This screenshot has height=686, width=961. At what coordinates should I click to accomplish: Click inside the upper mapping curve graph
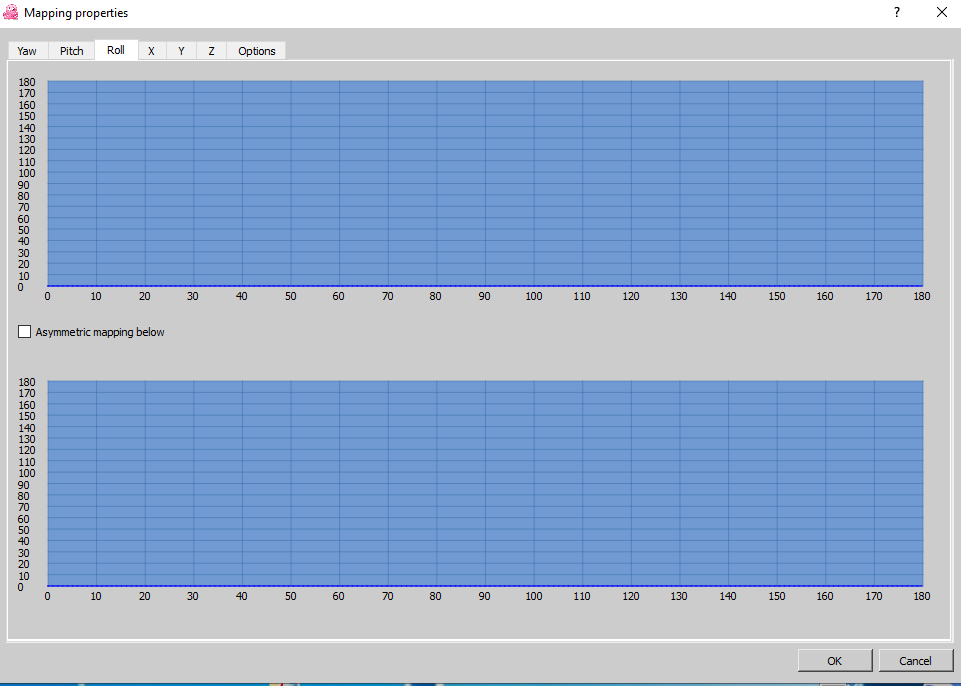tap(485, 183)
